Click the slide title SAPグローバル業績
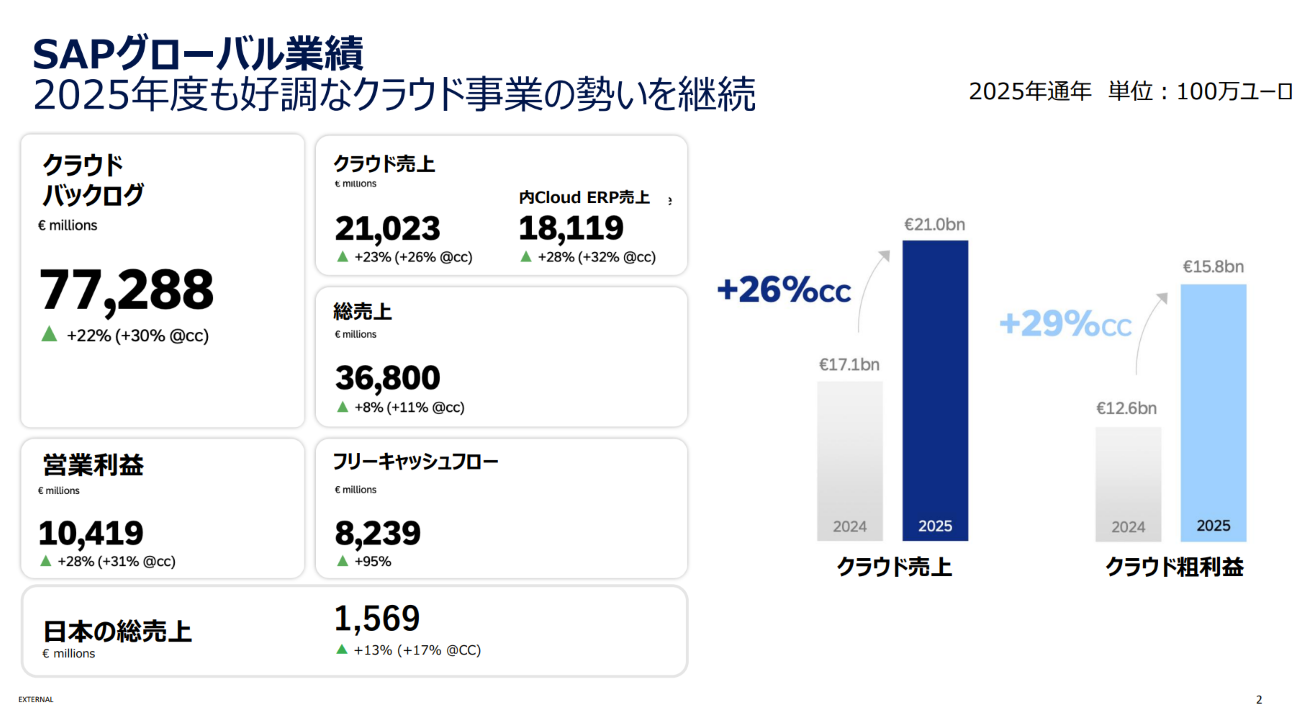The width and height of the screenshot is (1300, 708). (x=197, y=52)
